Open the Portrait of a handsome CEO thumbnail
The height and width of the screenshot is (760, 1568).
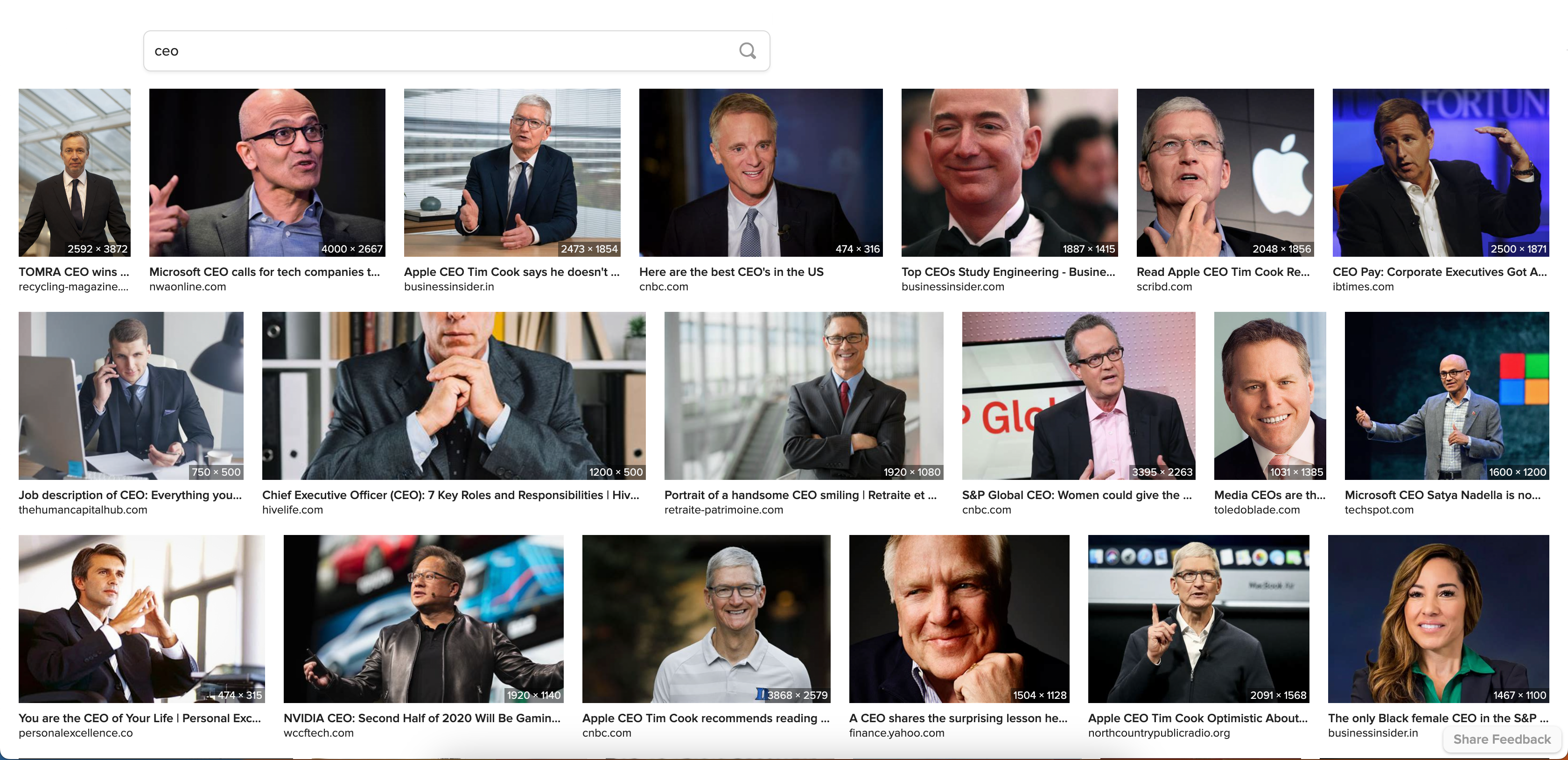[804, 396]
